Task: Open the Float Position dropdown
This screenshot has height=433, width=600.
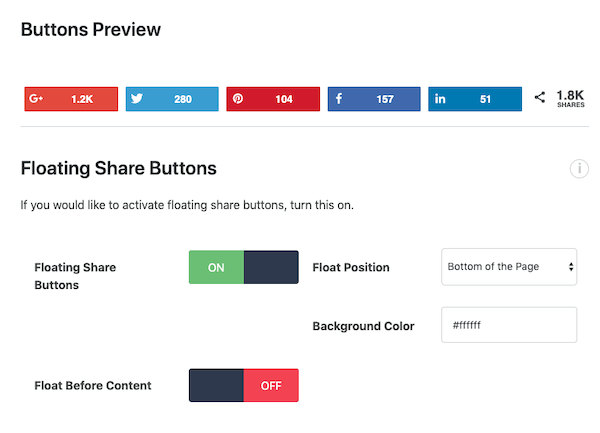Action: 509,267
